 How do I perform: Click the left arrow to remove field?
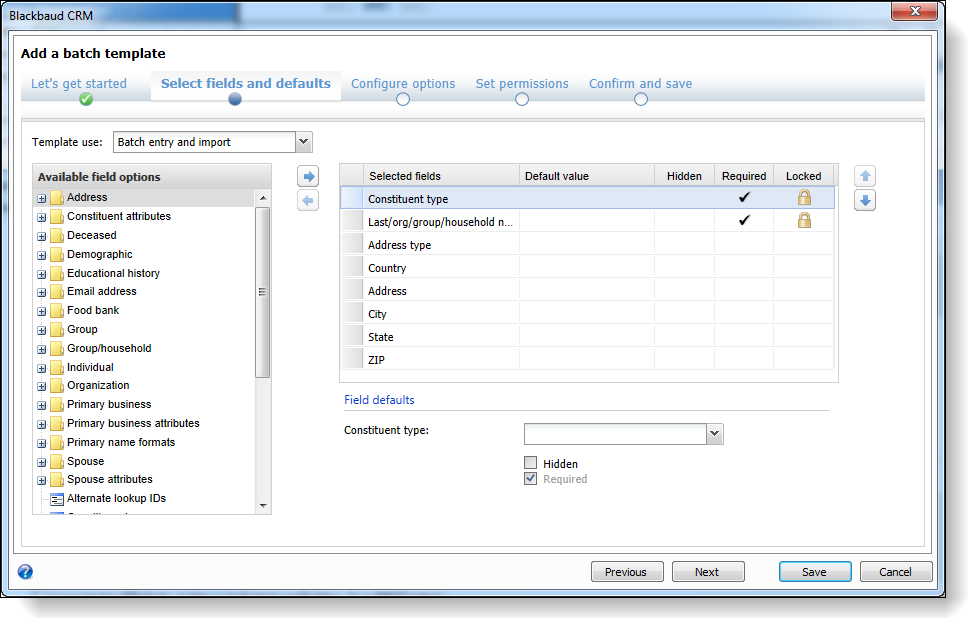tap(309, 201)
